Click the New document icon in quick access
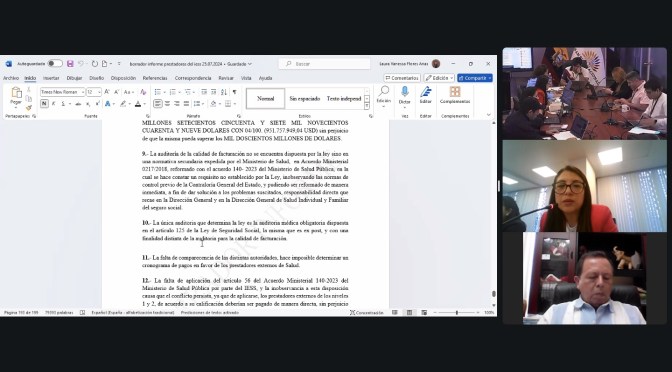 tap(104, 63)
